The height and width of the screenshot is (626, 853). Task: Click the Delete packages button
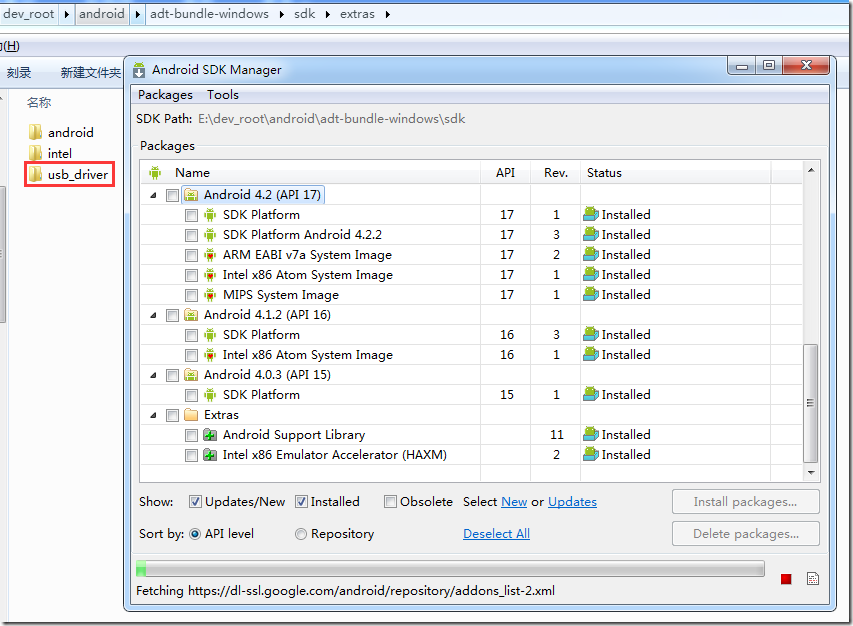tap(745, 534)
